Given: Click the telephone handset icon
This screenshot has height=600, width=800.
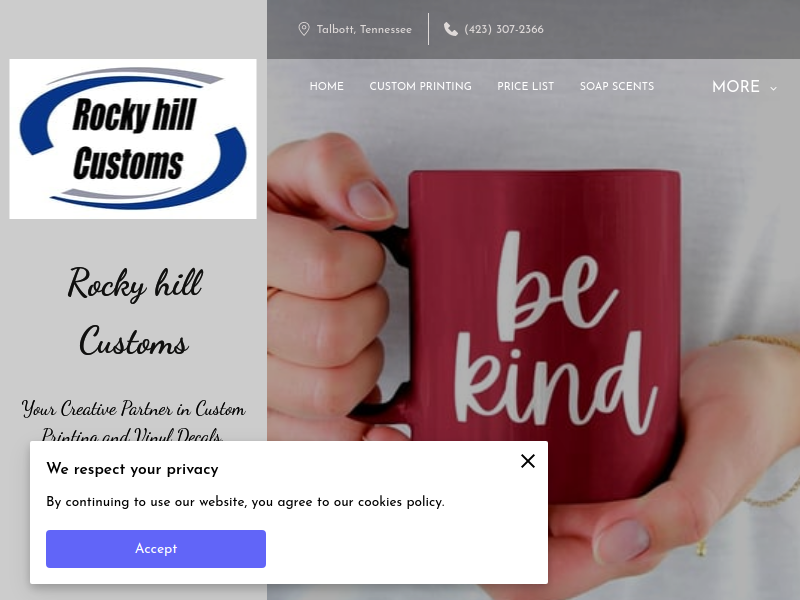Looking at the screenshot, I should (x=451, y=29).
